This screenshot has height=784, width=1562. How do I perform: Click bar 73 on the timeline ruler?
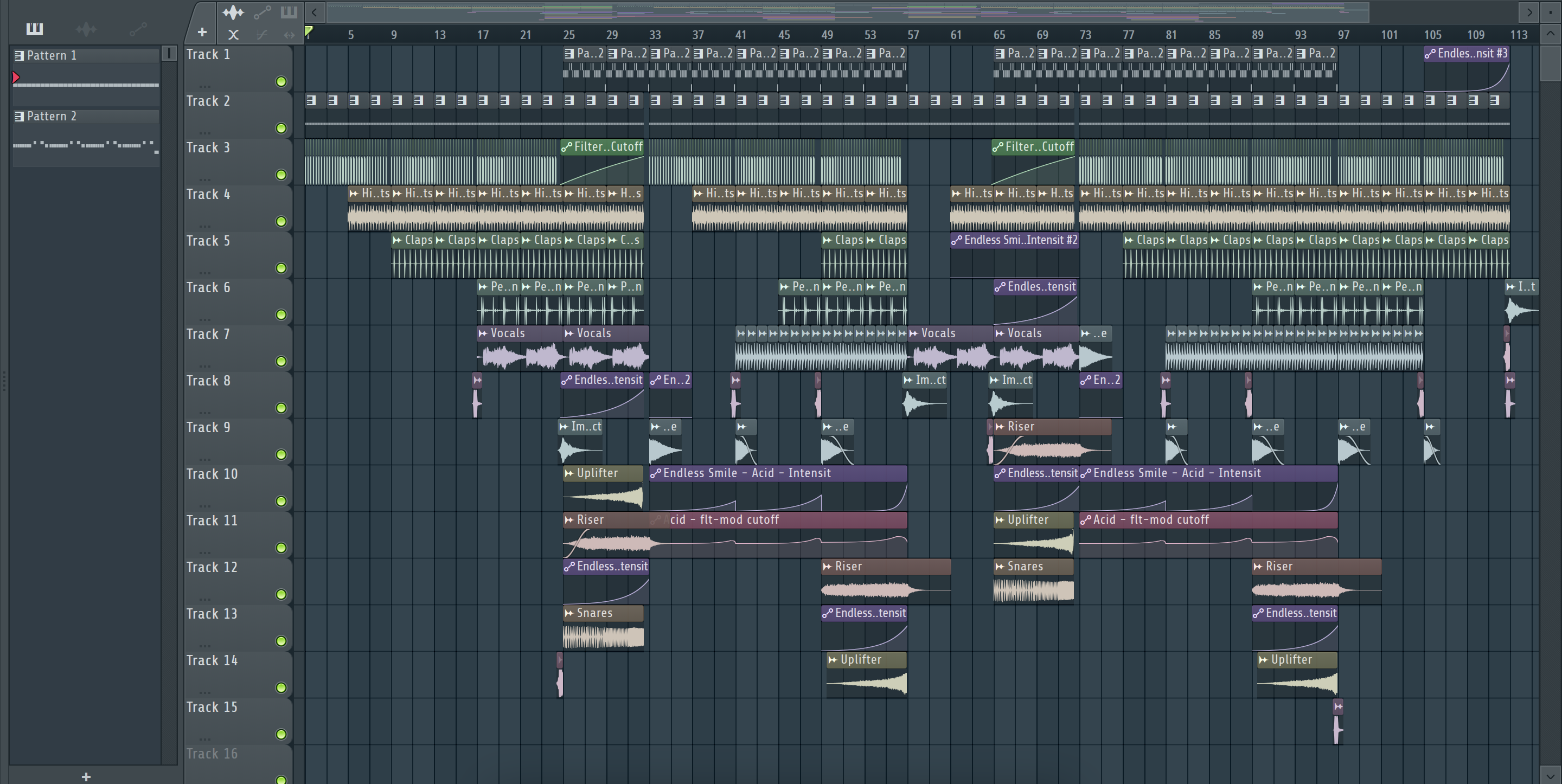pyautogui.click(x=1085, y=35)
